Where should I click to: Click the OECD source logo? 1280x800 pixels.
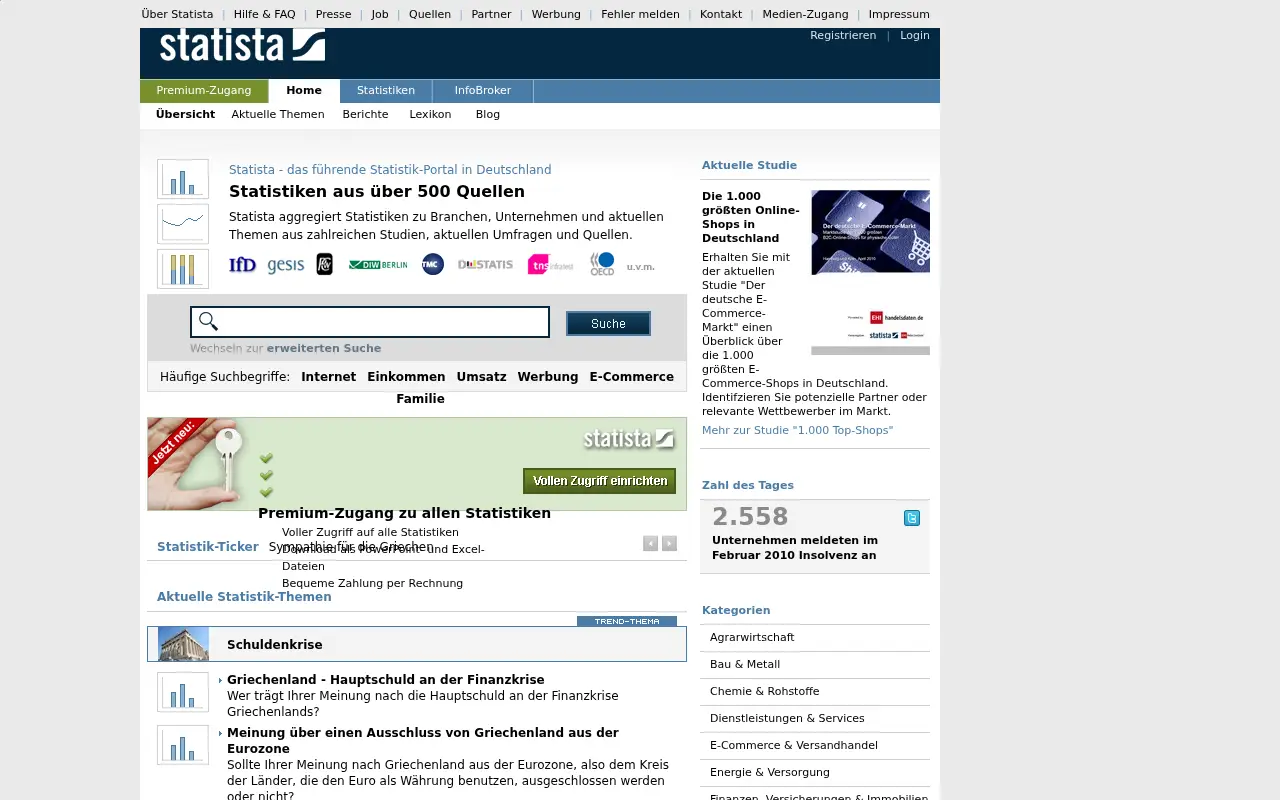point(602,263)
